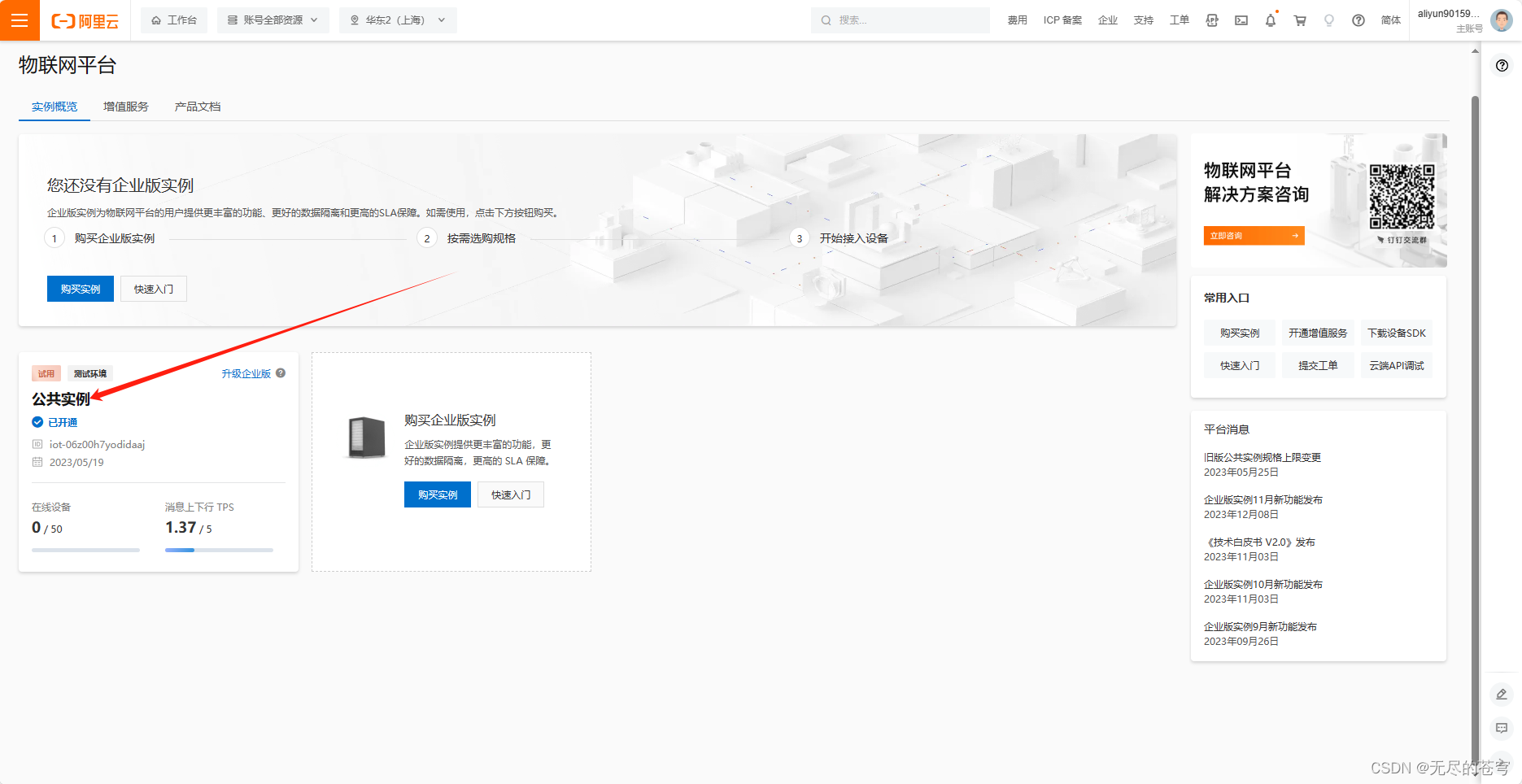Click help icon beside 升级企业版
The image size is (1522, 784).
click(x=281, y=373)
